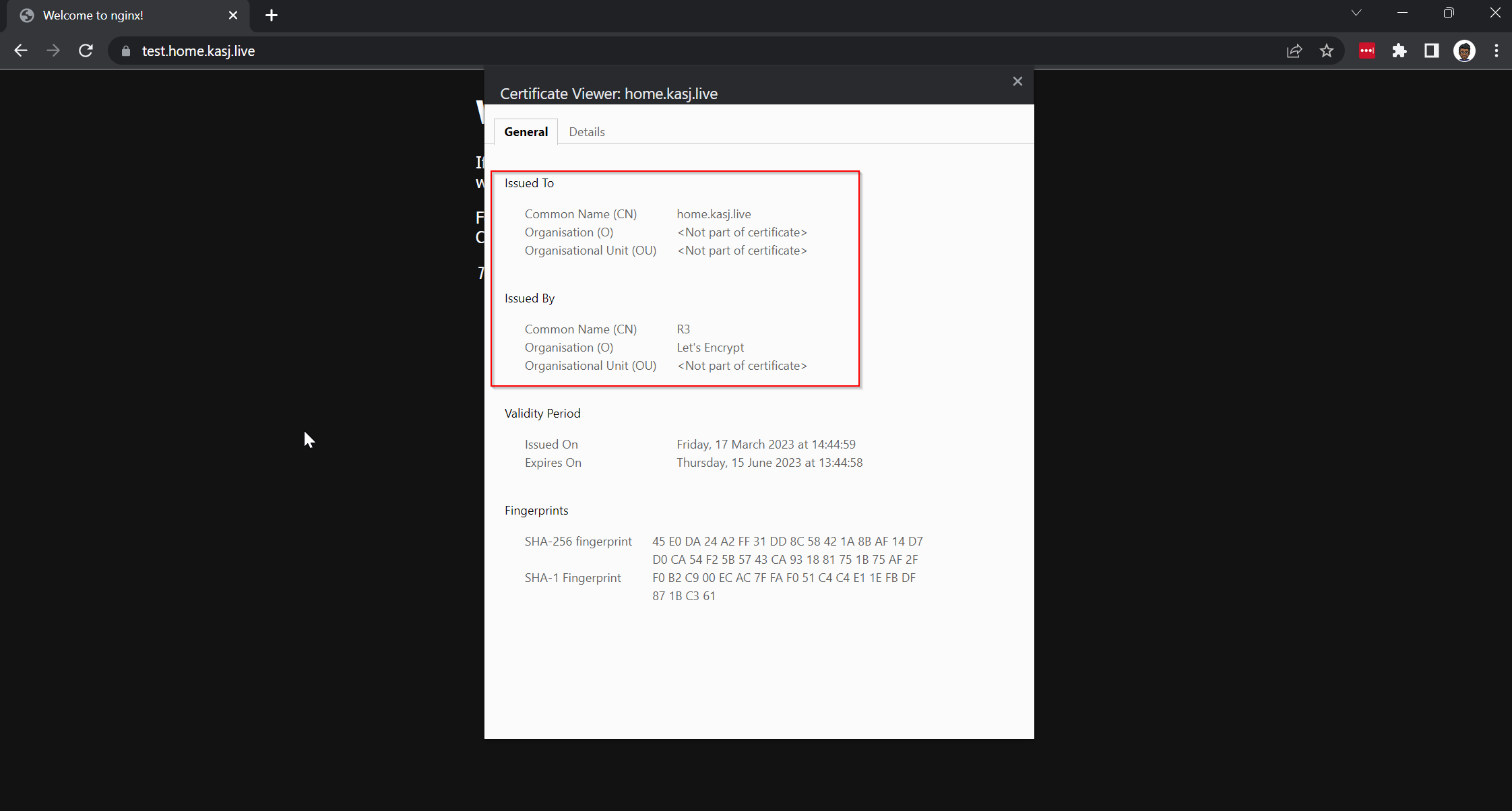Image resolution: width=1512 pixels, height=811 pixels.
Task: Expand the tab search chevron
Action: pyautogui.click(x=1356, y=13)
